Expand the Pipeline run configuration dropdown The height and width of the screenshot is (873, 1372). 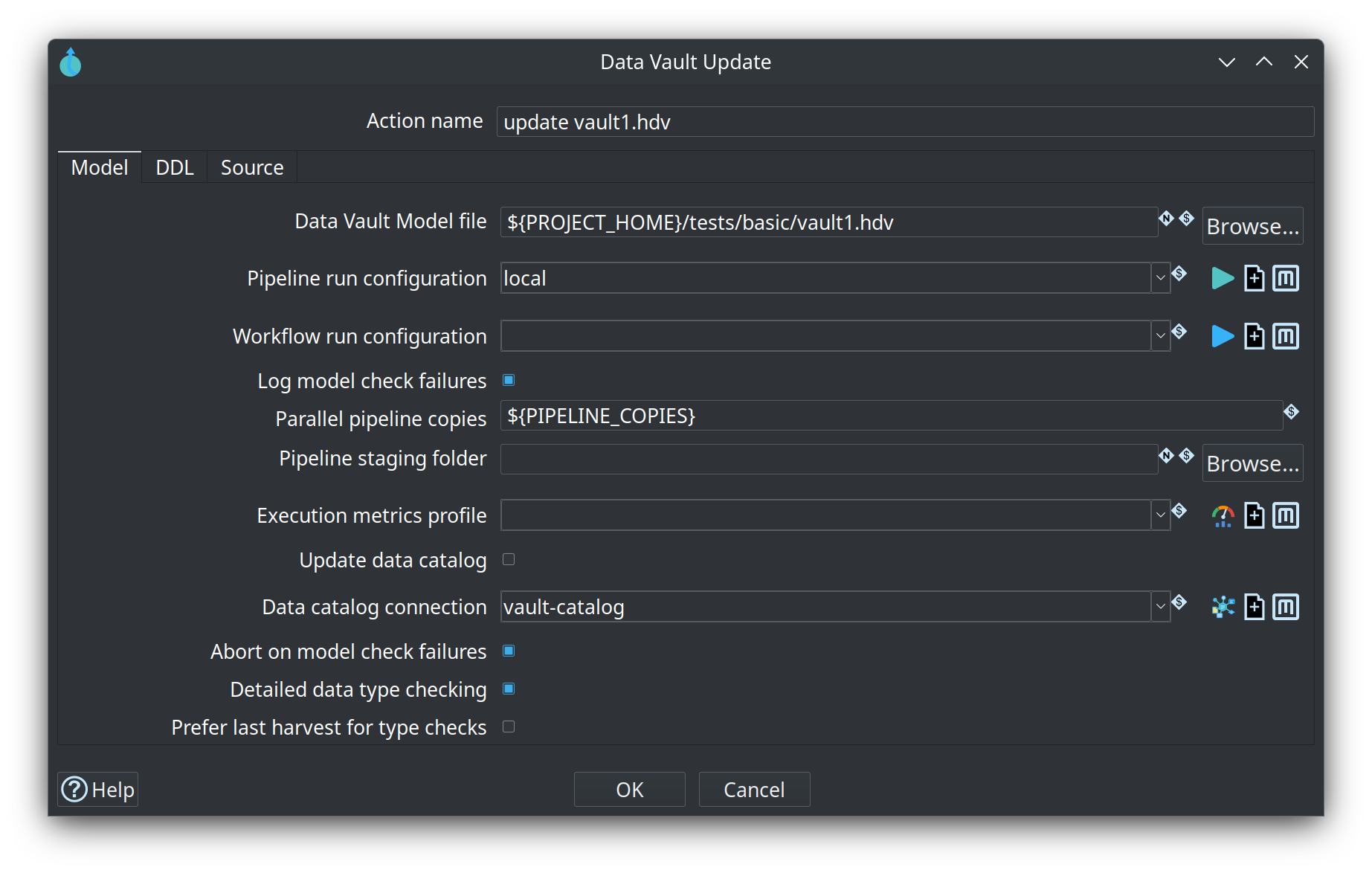point(1160,278)
